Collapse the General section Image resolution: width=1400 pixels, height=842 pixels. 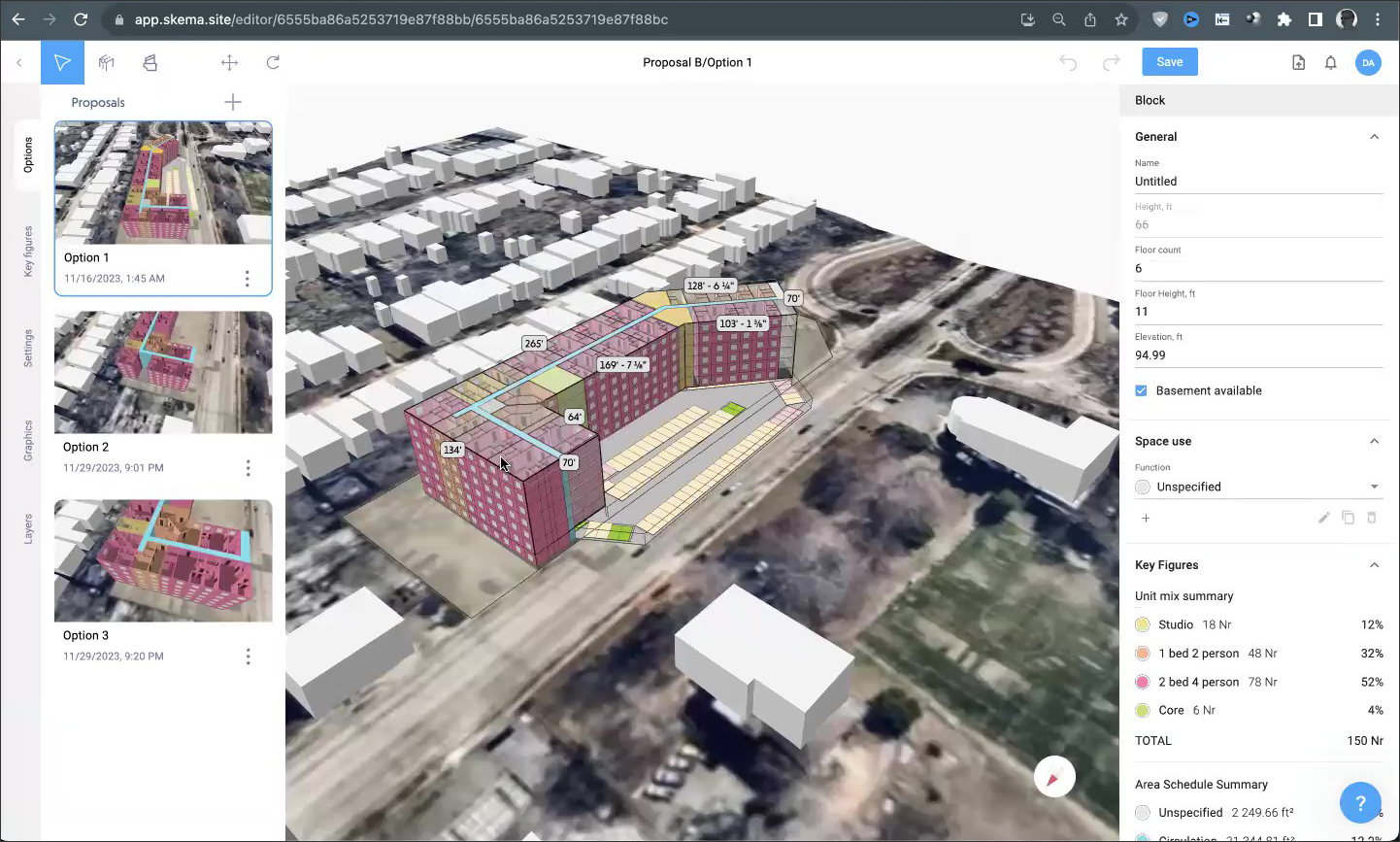pos(1374,137)
